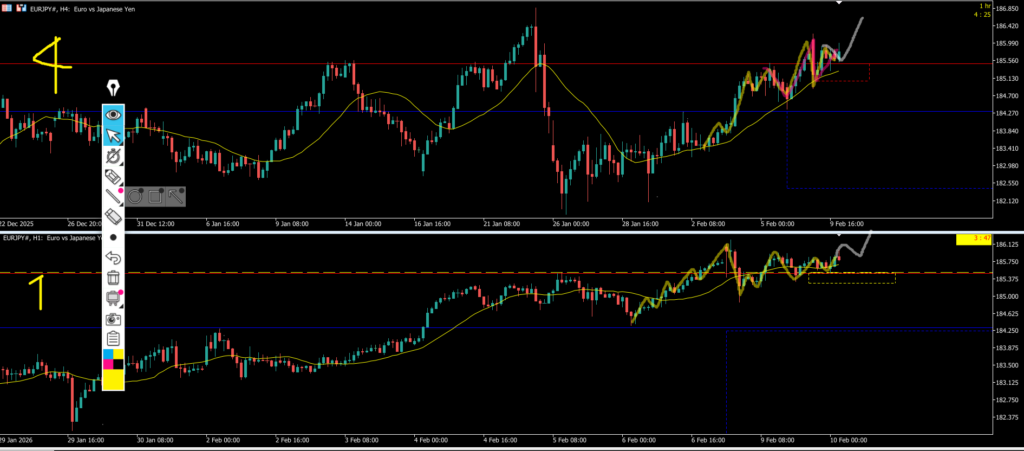Click the large yellow current color box
The height and width of the screenshot is (451, 1024).
point(113,380)
